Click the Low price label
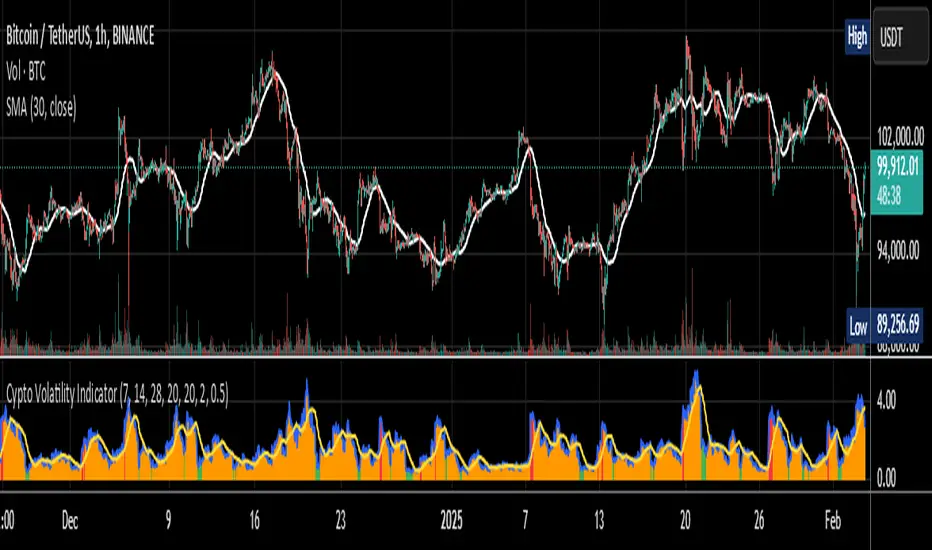 (x=858, y=326)
